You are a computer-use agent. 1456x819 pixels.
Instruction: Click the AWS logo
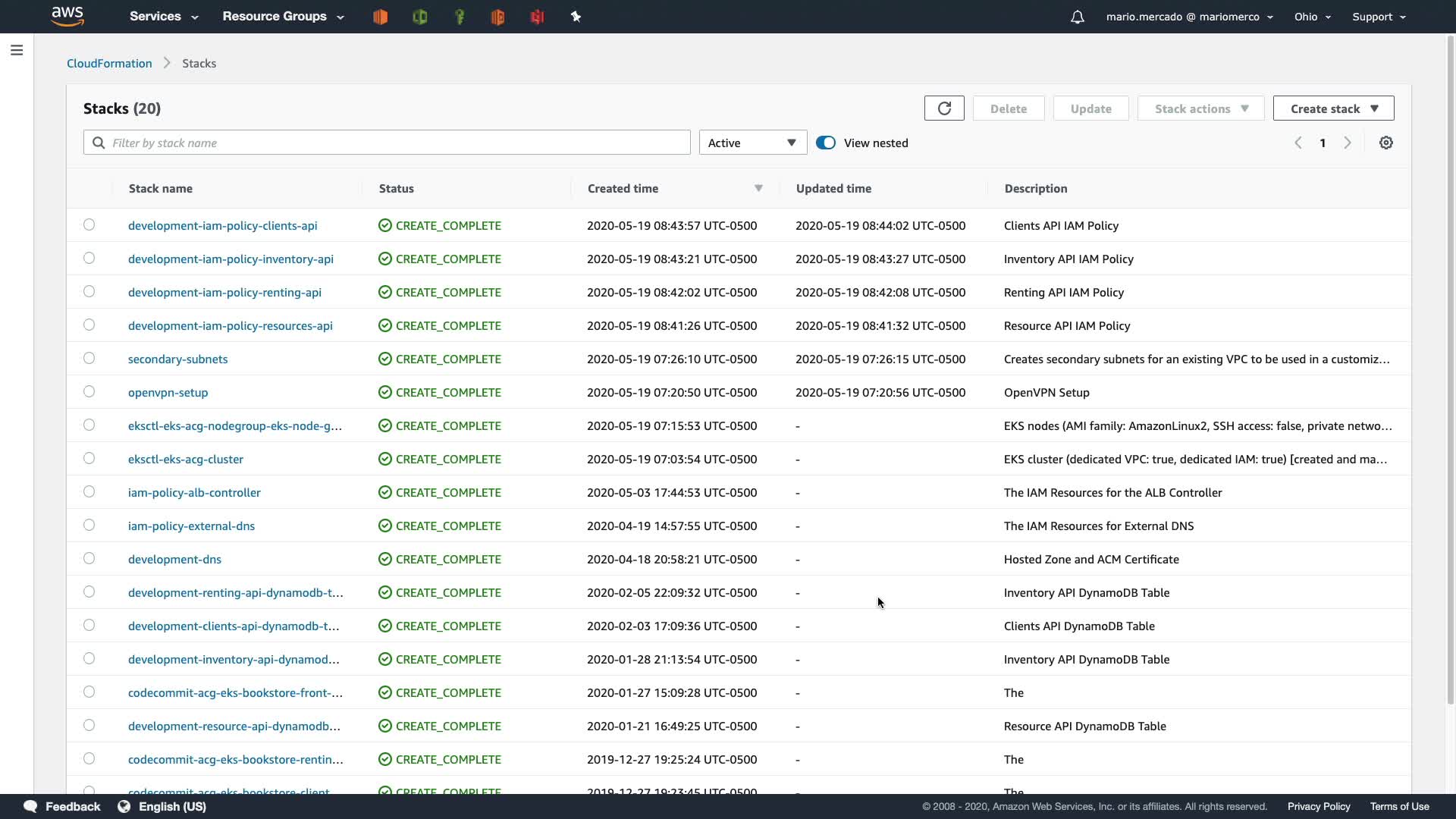pyautogui.click(x=67, y=16)
